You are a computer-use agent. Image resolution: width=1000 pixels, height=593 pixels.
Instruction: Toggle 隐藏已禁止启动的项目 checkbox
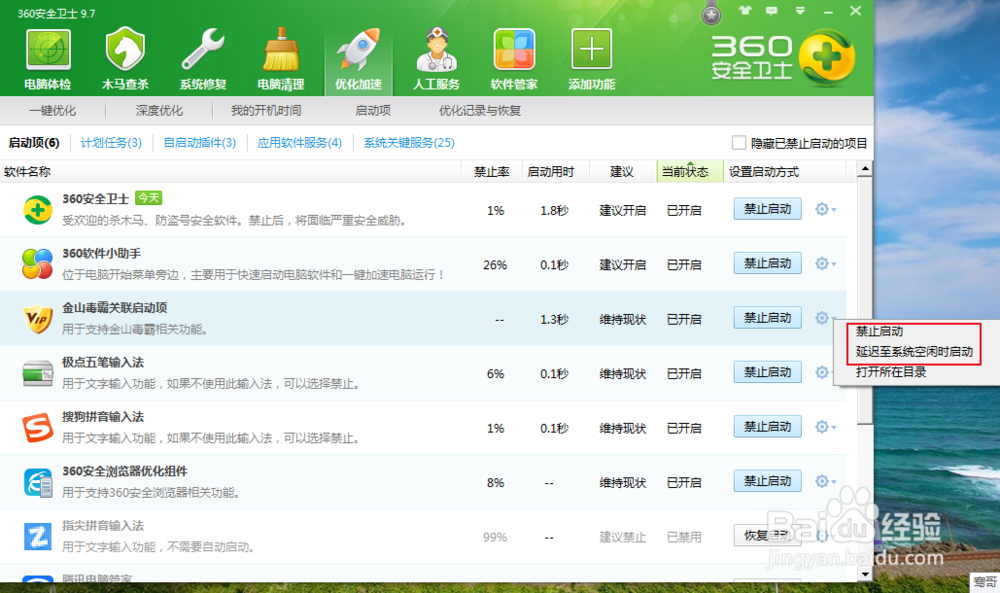739,143
